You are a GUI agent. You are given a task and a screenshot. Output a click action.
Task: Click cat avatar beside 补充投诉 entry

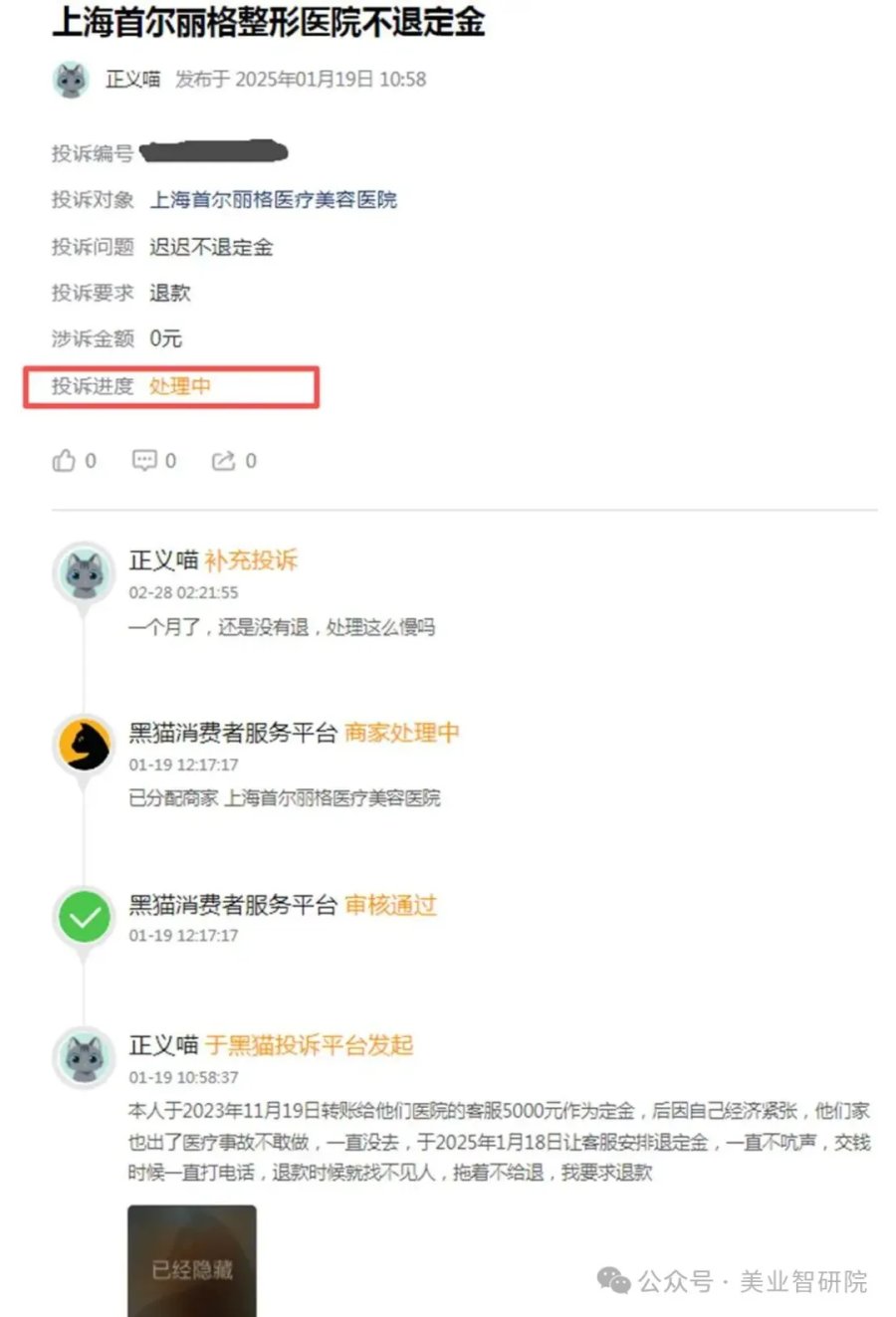tap(85, 574)
